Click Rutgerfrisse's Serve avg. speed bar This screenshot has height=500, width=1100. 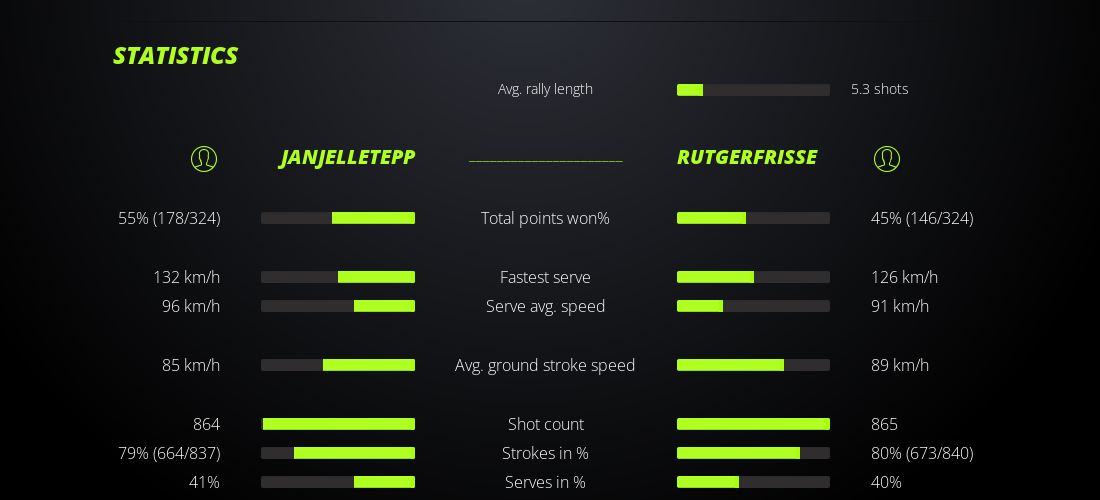(x=753, y=306)
